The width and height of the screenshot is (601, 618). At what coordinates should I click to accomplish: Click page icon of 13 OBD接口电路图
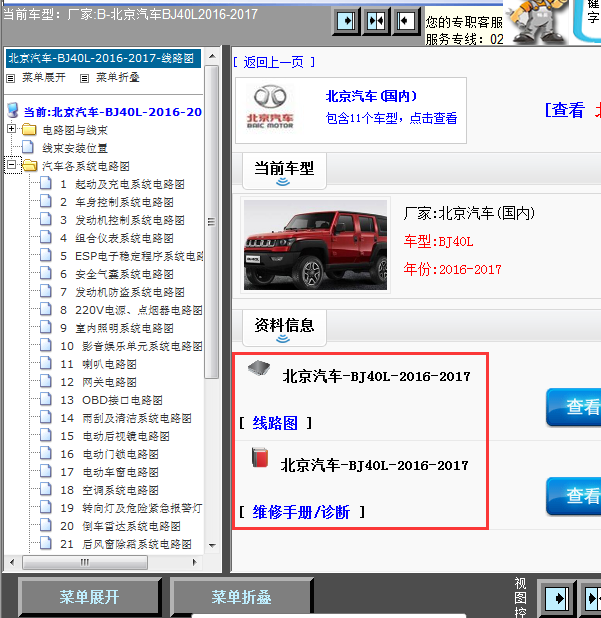pos(46,399)
